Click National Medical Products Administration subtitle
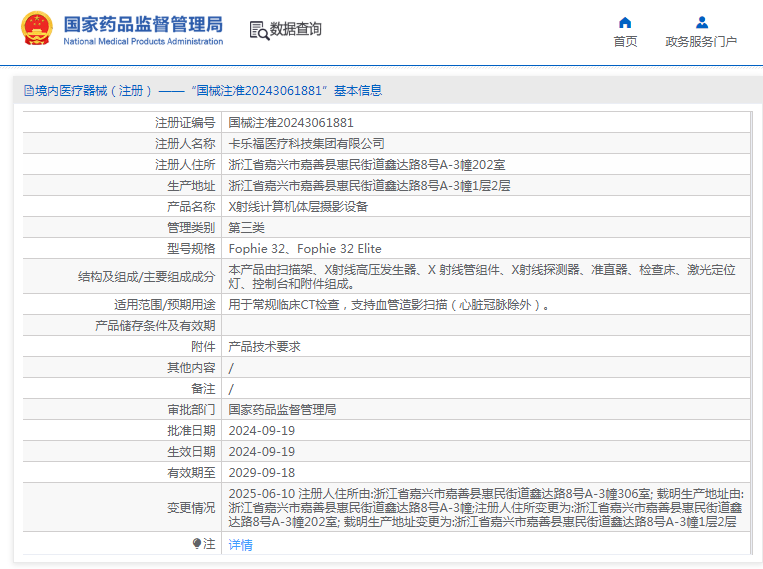 point(143,42)
